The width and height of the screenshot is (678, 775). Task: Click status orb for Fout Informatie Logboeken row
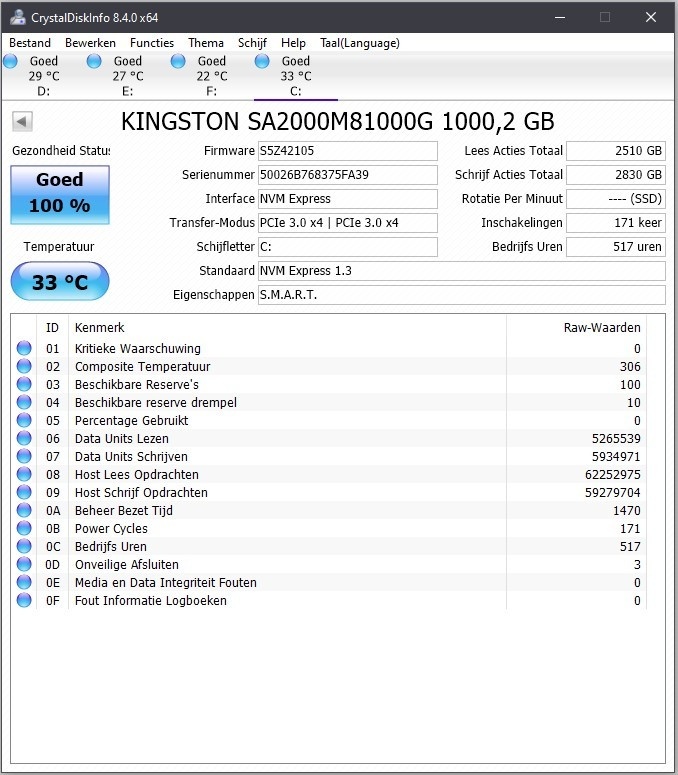tap(24, 600)
